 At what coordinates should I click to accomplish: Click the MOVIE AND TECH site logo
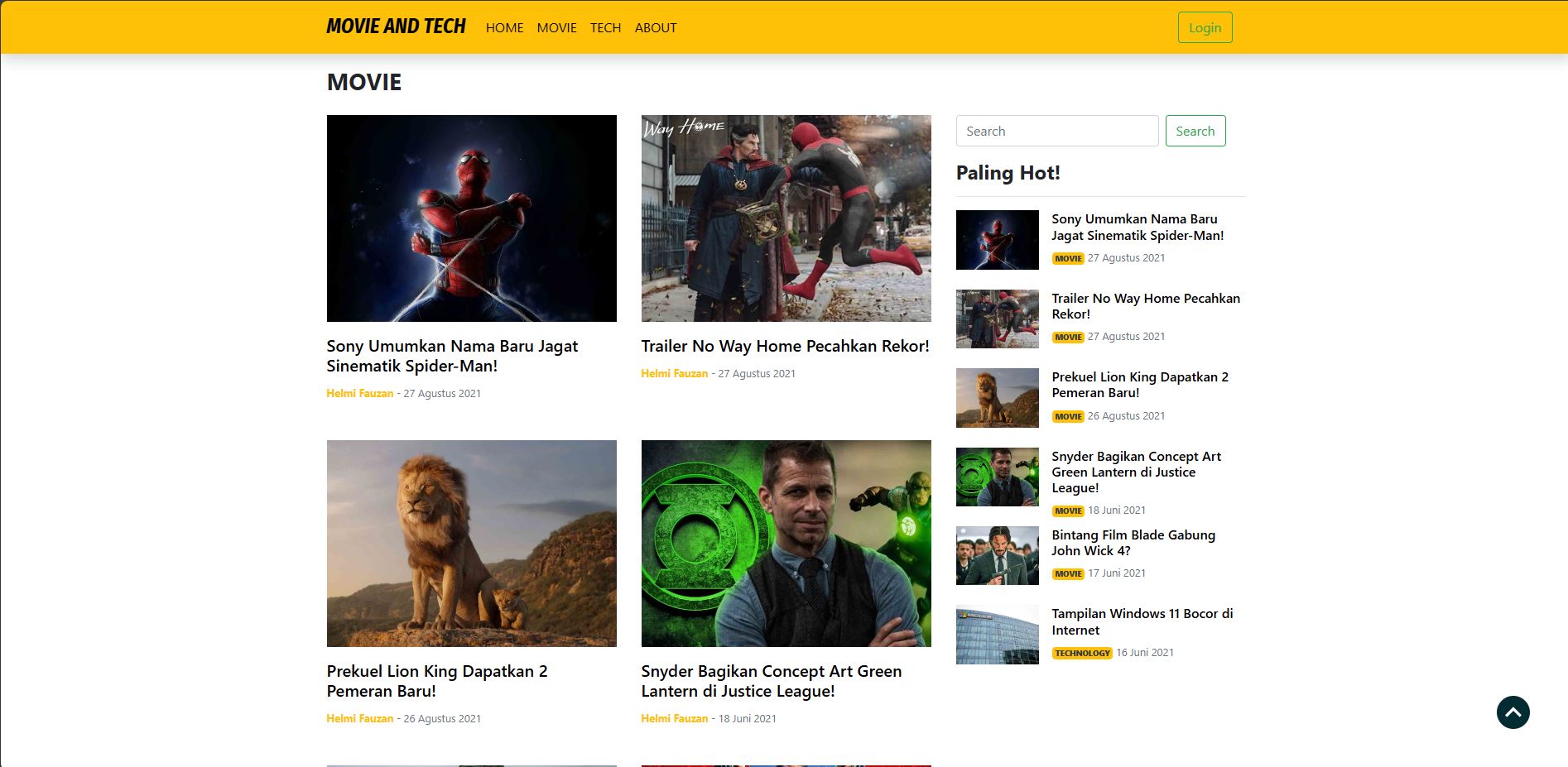(x=396, y=26)
